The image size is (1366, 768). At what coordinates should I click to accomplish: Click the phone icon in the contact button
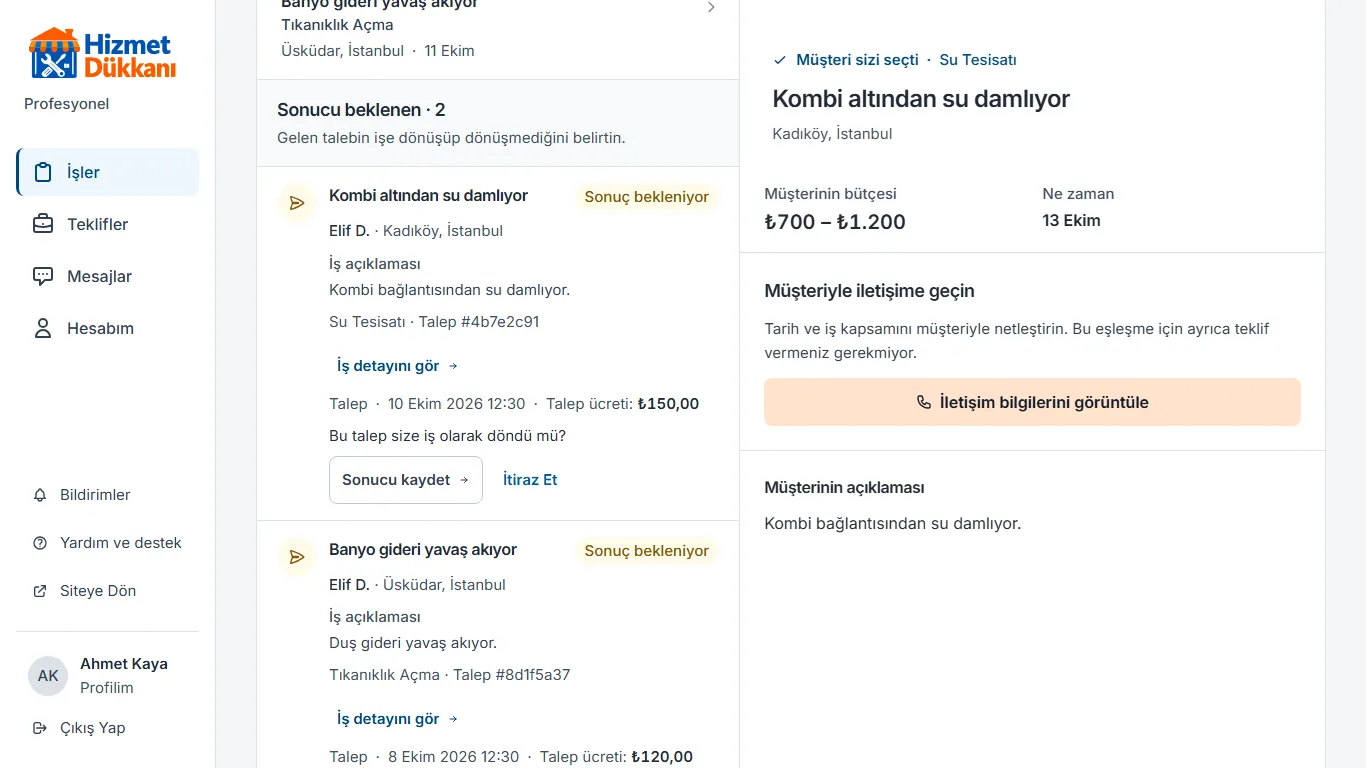pos(924,402)
